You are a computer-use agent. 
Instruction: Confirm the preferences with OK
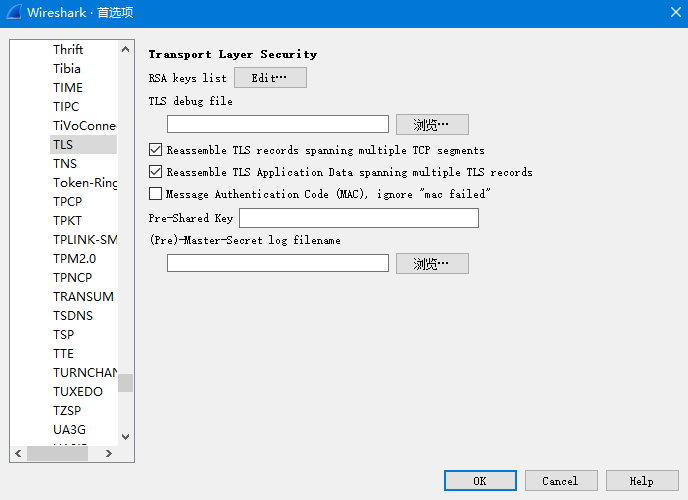(480, 481)
